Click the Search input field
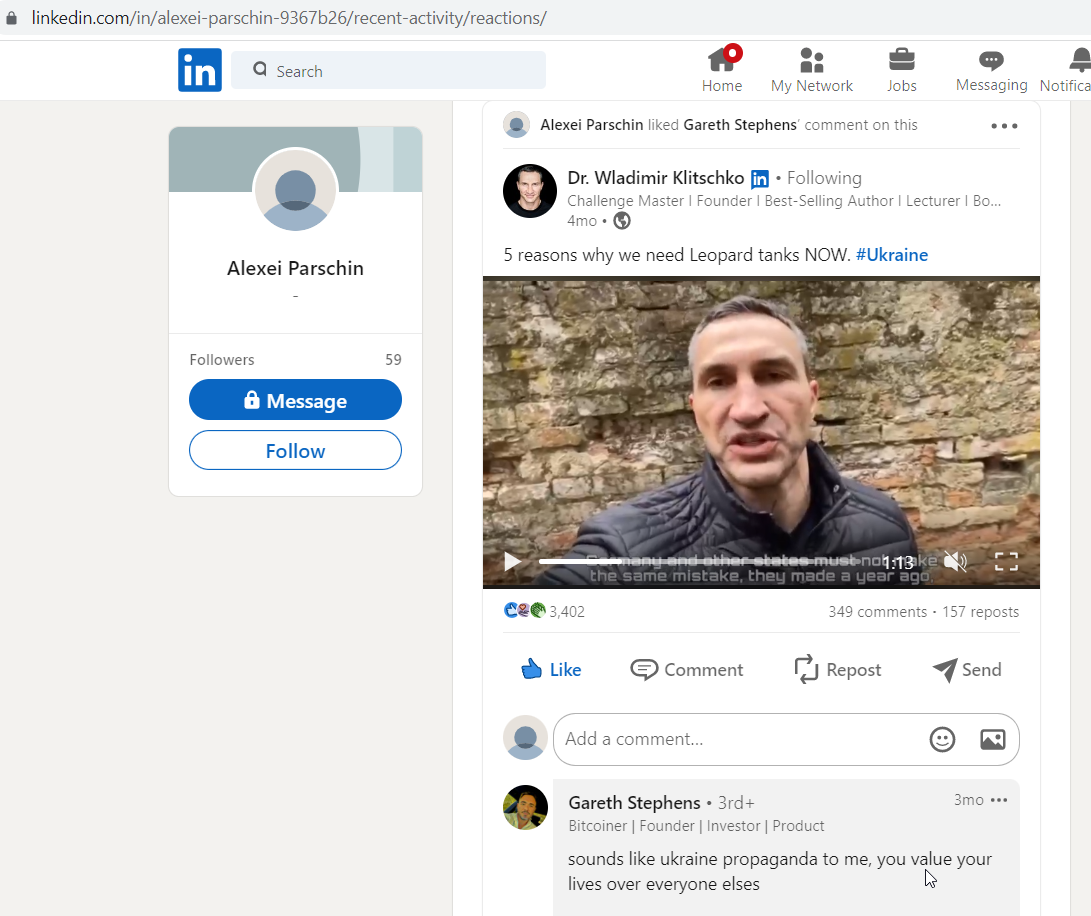 [x=388, y=70]
